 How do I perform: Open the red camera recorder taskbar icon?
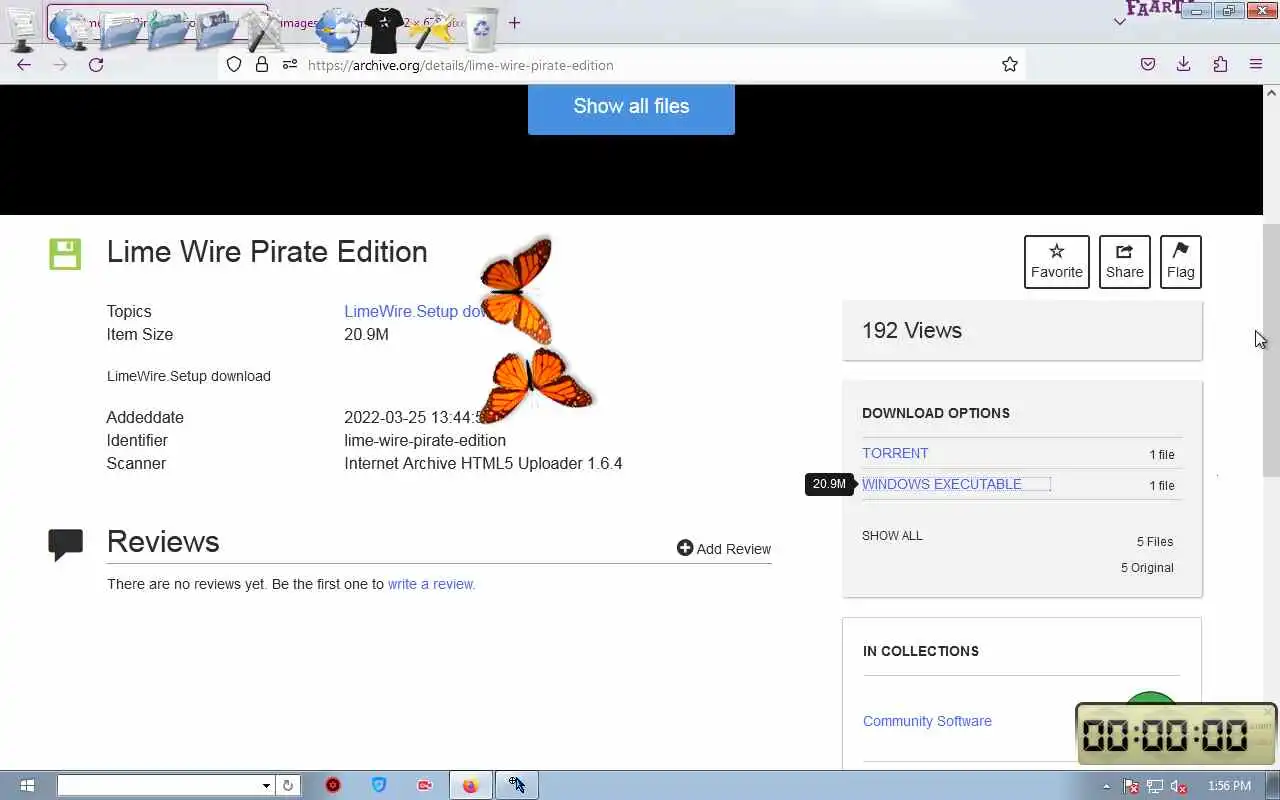pos(425,785)
